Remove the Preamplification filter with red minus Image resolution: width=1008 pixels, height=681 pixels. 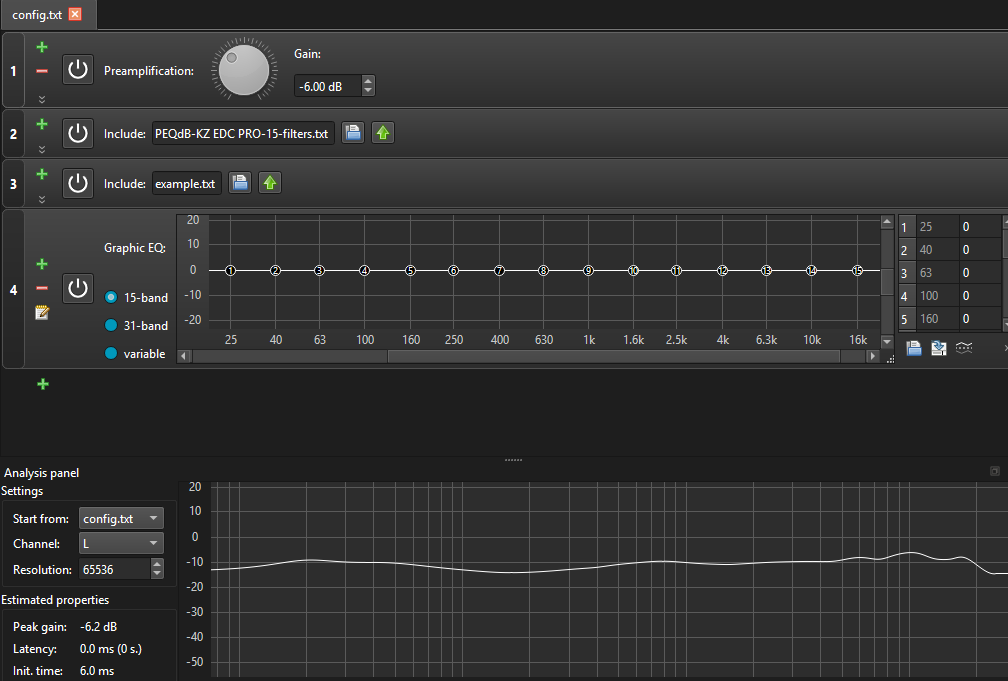coord(42,71)
